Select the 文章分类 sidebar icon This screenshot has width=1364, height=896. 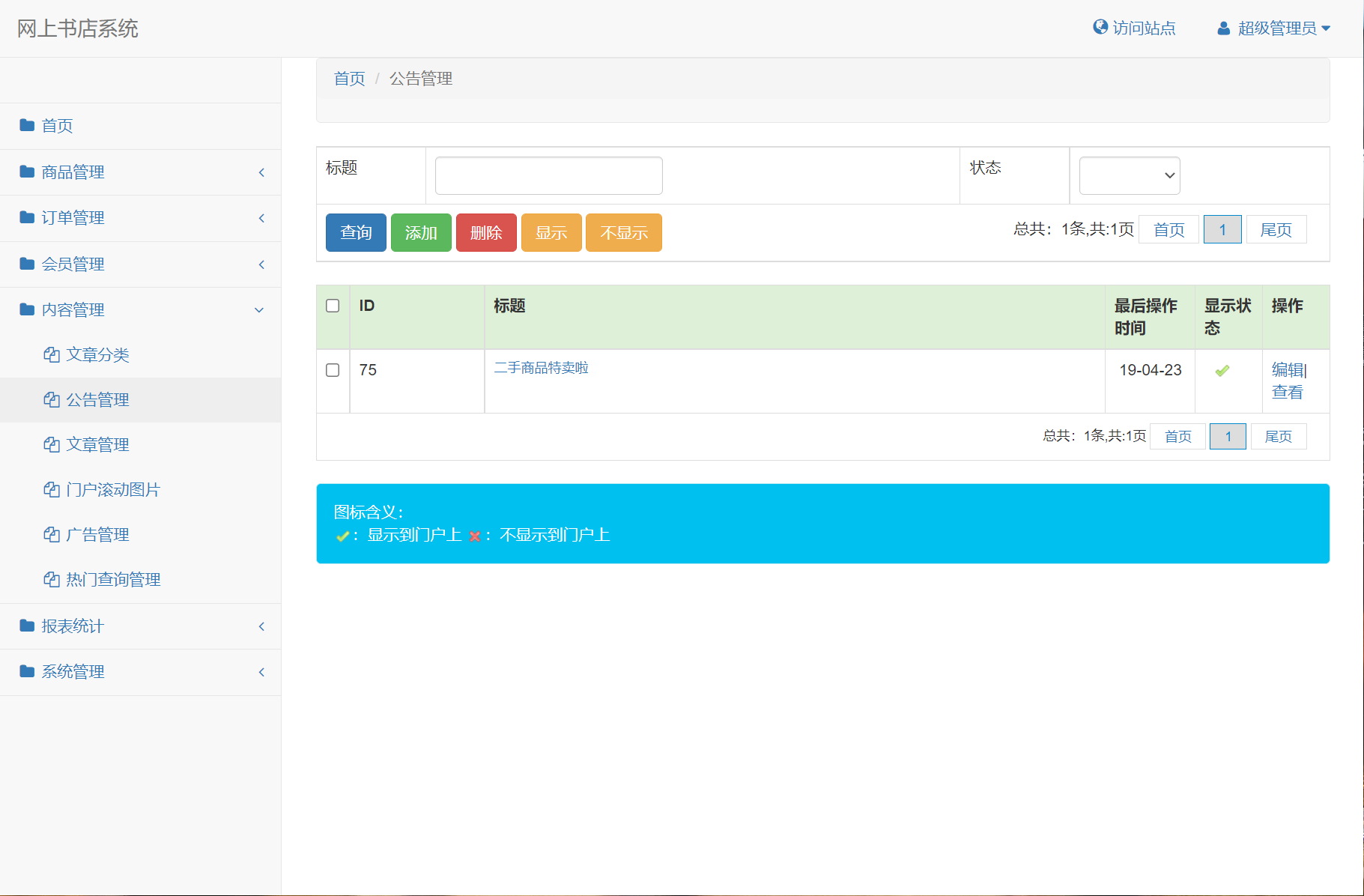point(51,354)
